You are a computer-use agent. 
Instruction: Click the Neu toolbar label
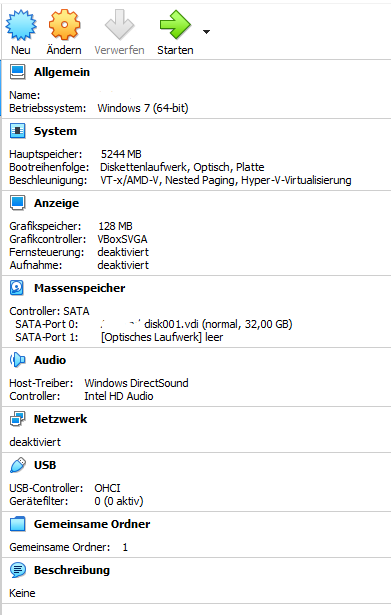(x=21, y=50)
